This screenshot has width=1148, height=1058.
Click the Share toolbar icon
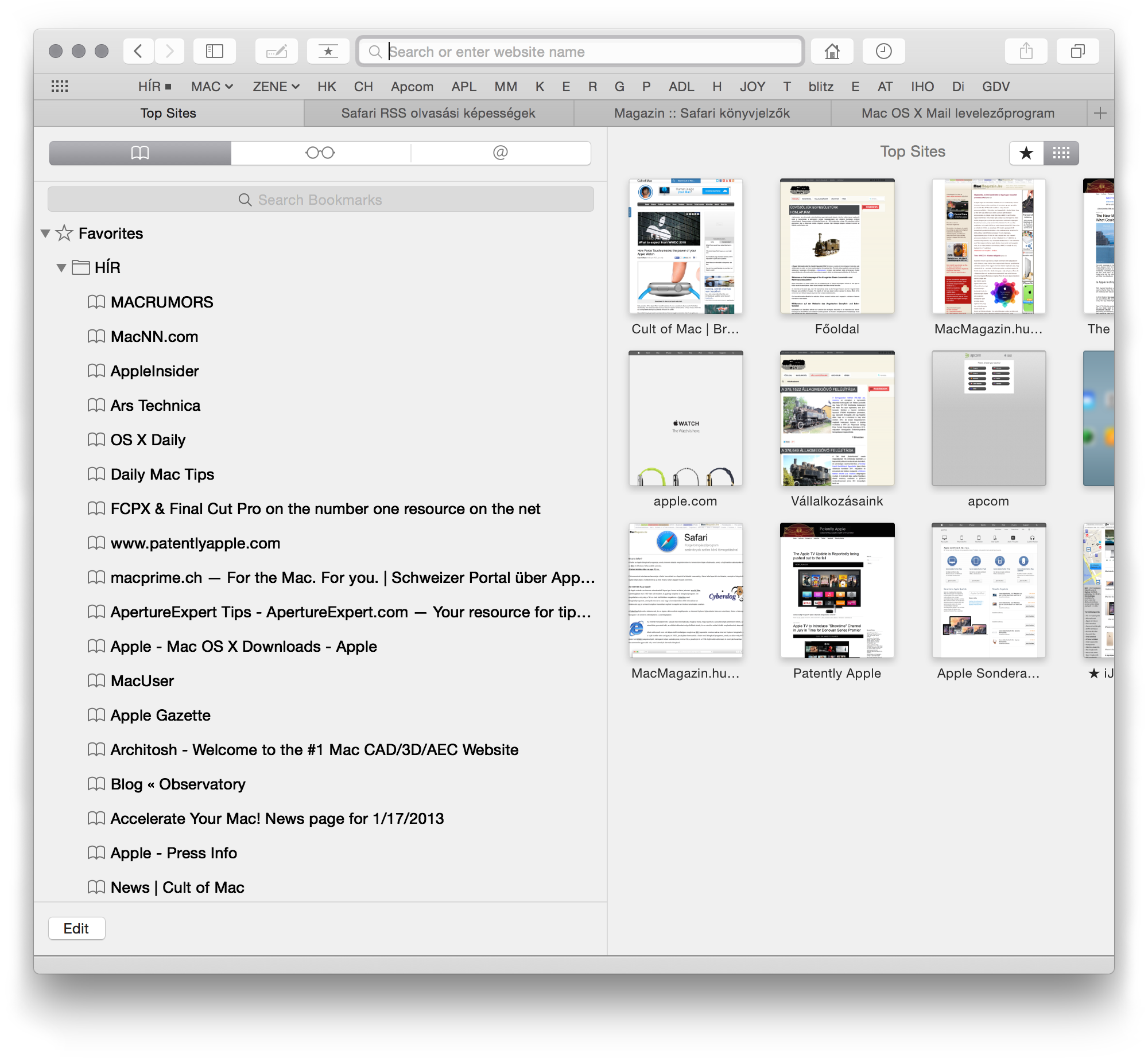pyautogui.click(x=1026, y=52)
